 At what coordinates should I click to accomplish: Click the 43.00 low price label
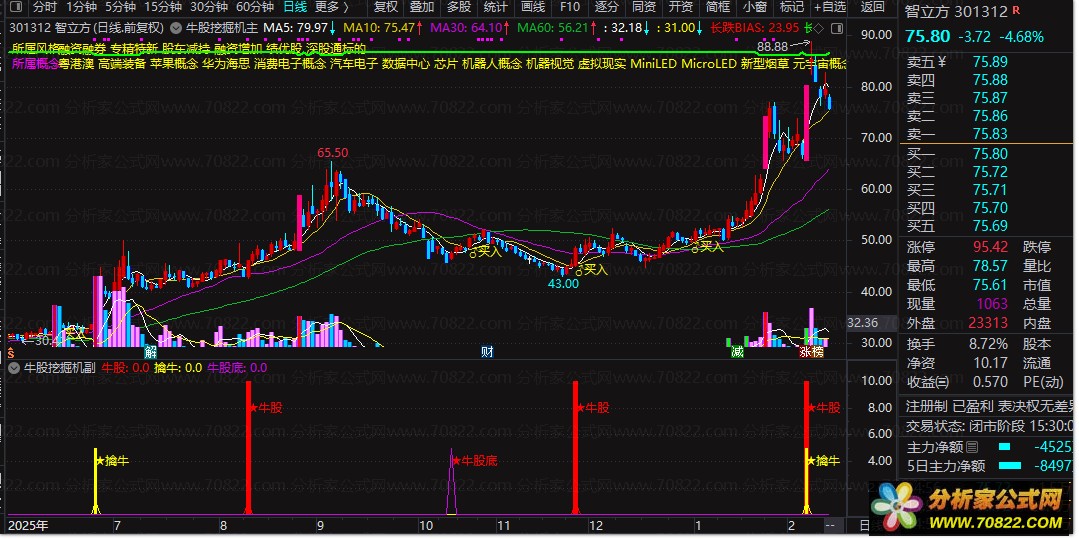(563, 283)
